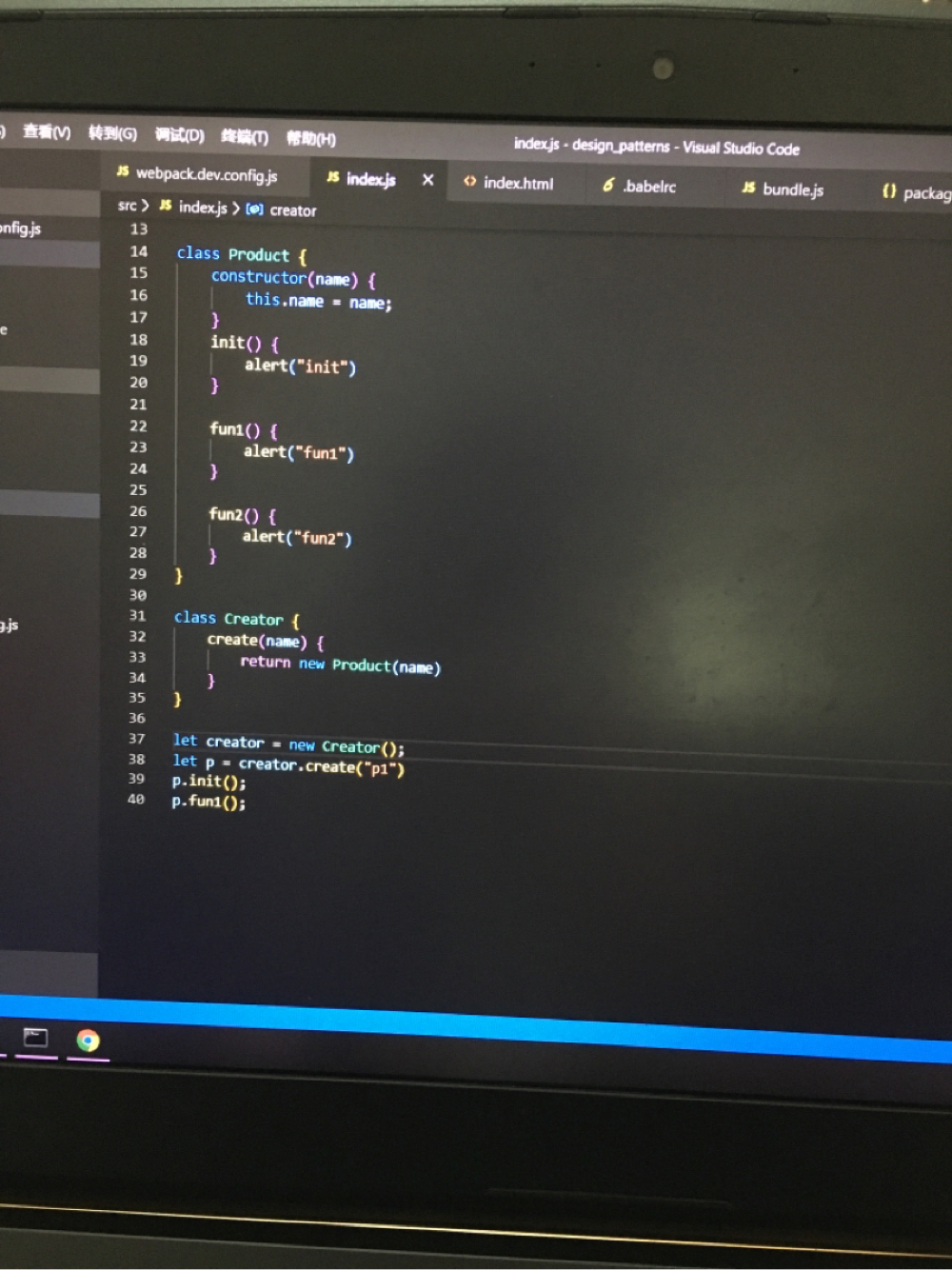Switch to the webpack.dev.config.js tab
This screenshot has height=1270, width=952.
(x=206, y=174)
